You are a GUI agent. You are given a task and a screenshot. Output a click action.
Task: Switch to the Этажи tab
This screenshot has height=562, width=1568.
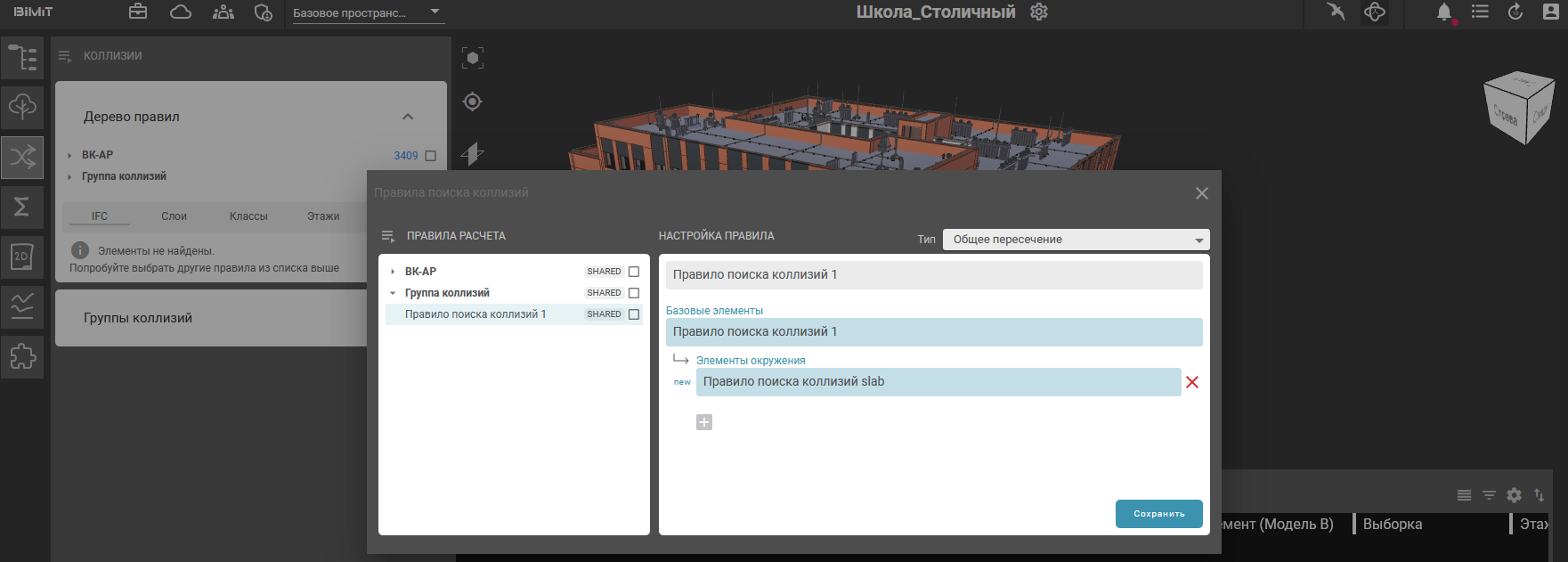(x=323, y=216)
